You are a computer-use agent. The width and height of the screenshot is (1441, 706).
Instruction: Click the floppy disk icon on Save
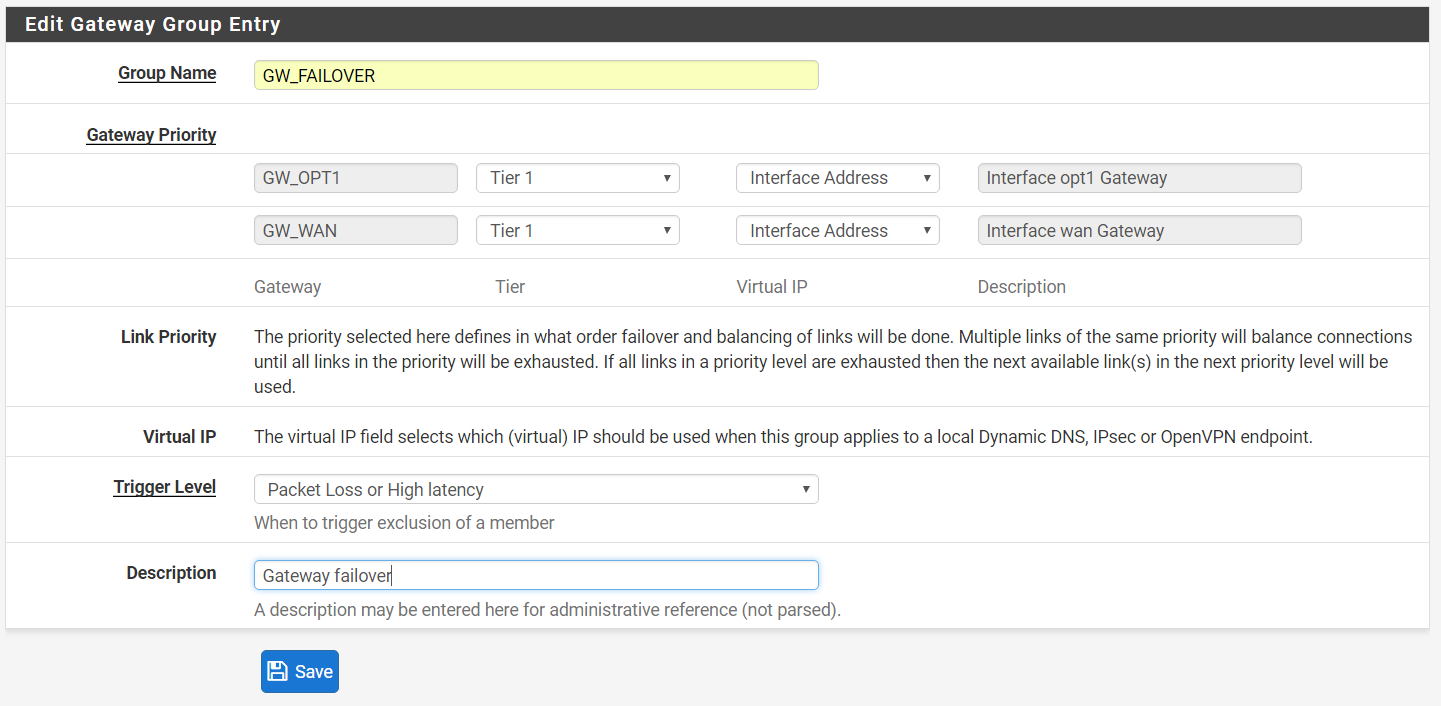[x=278, y=672]
